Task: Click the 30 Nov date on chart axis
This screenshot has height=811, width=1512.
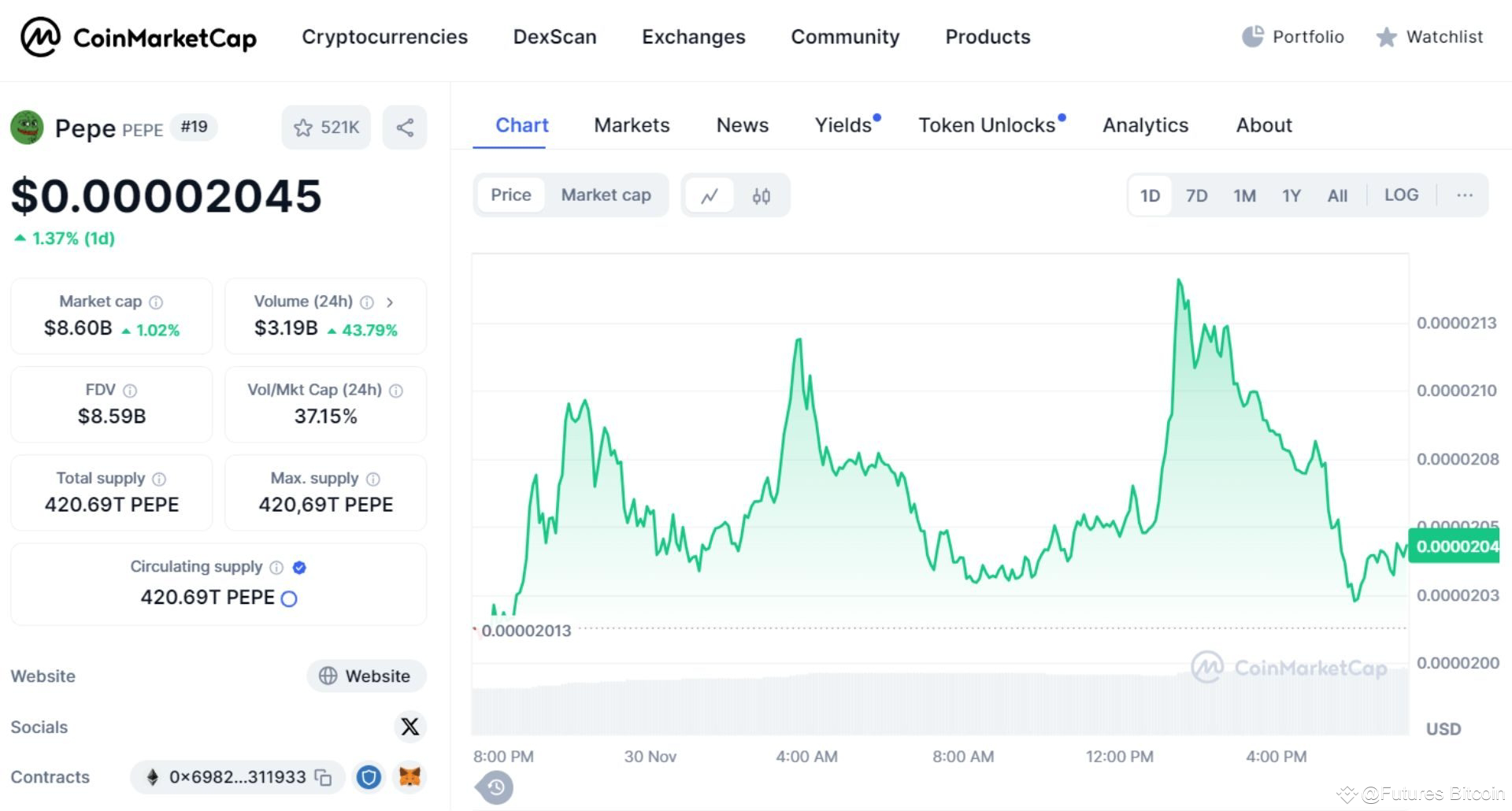Action: [x=650, y=757]
